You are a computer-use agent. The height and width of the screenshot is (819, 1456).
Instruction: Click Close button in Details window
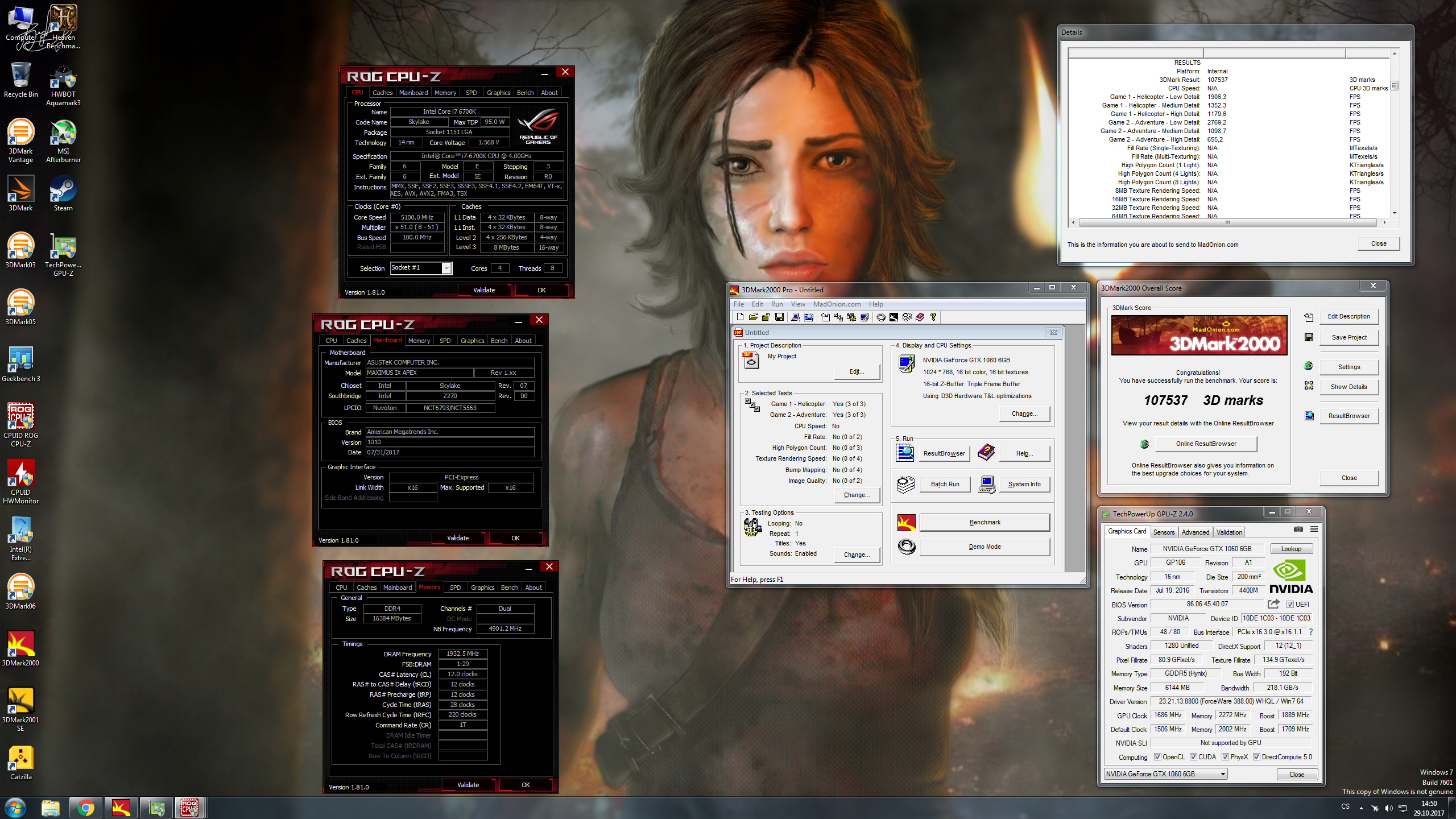1378,243
